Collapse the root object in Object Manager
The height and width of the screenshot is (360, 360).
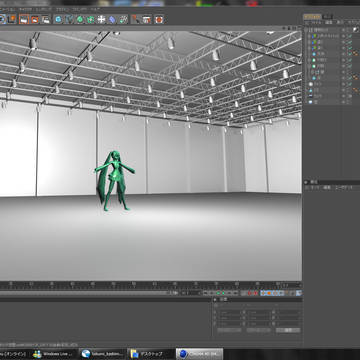306,30
